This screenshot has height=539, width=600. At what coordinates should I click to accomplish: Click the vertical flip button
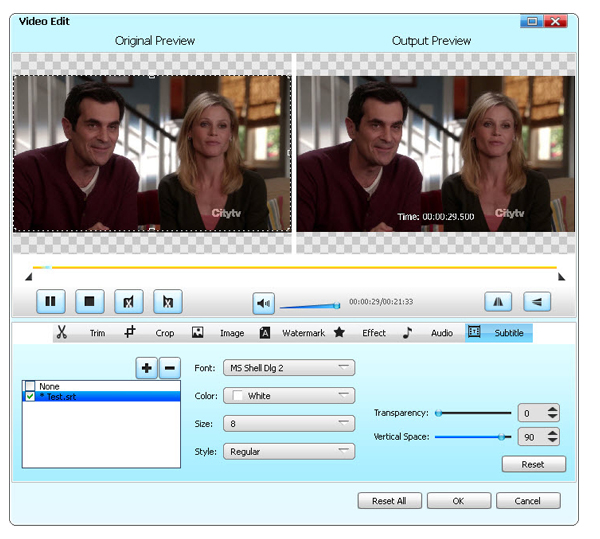coord(537,302)
